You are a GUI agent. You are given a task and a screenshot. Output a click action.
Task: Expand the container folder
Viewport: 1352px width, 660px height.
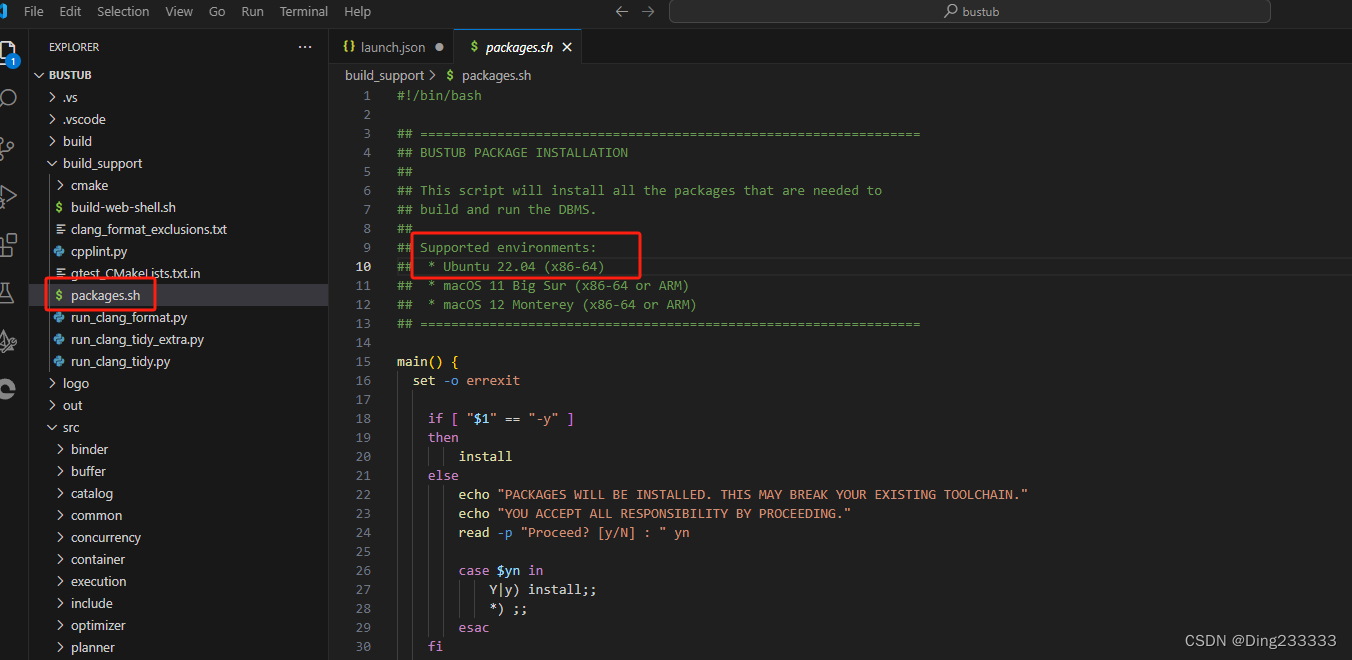point(98,559)
